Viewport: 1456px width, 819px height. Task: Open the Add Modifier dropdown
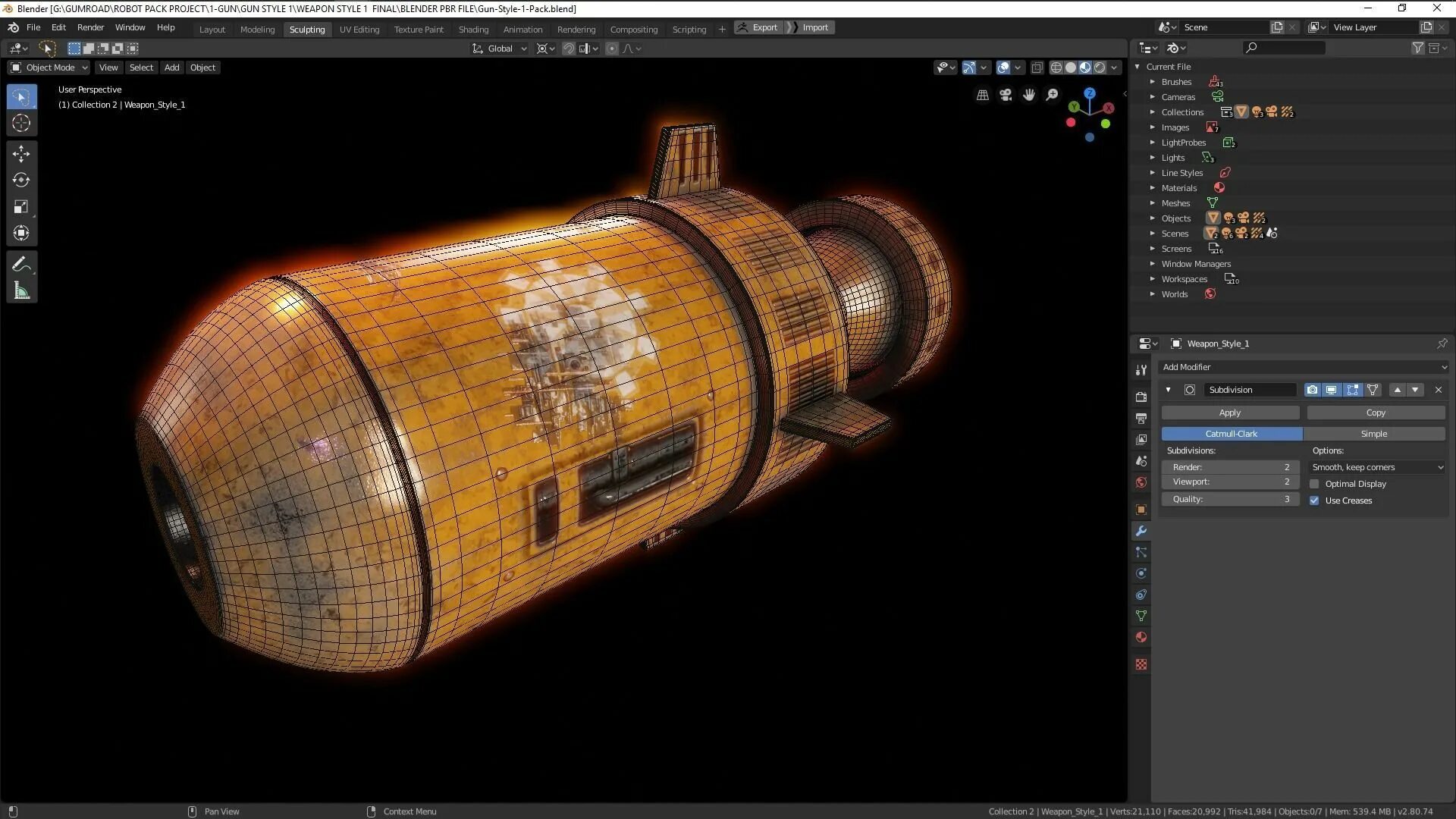click(x=1304, y=367)
